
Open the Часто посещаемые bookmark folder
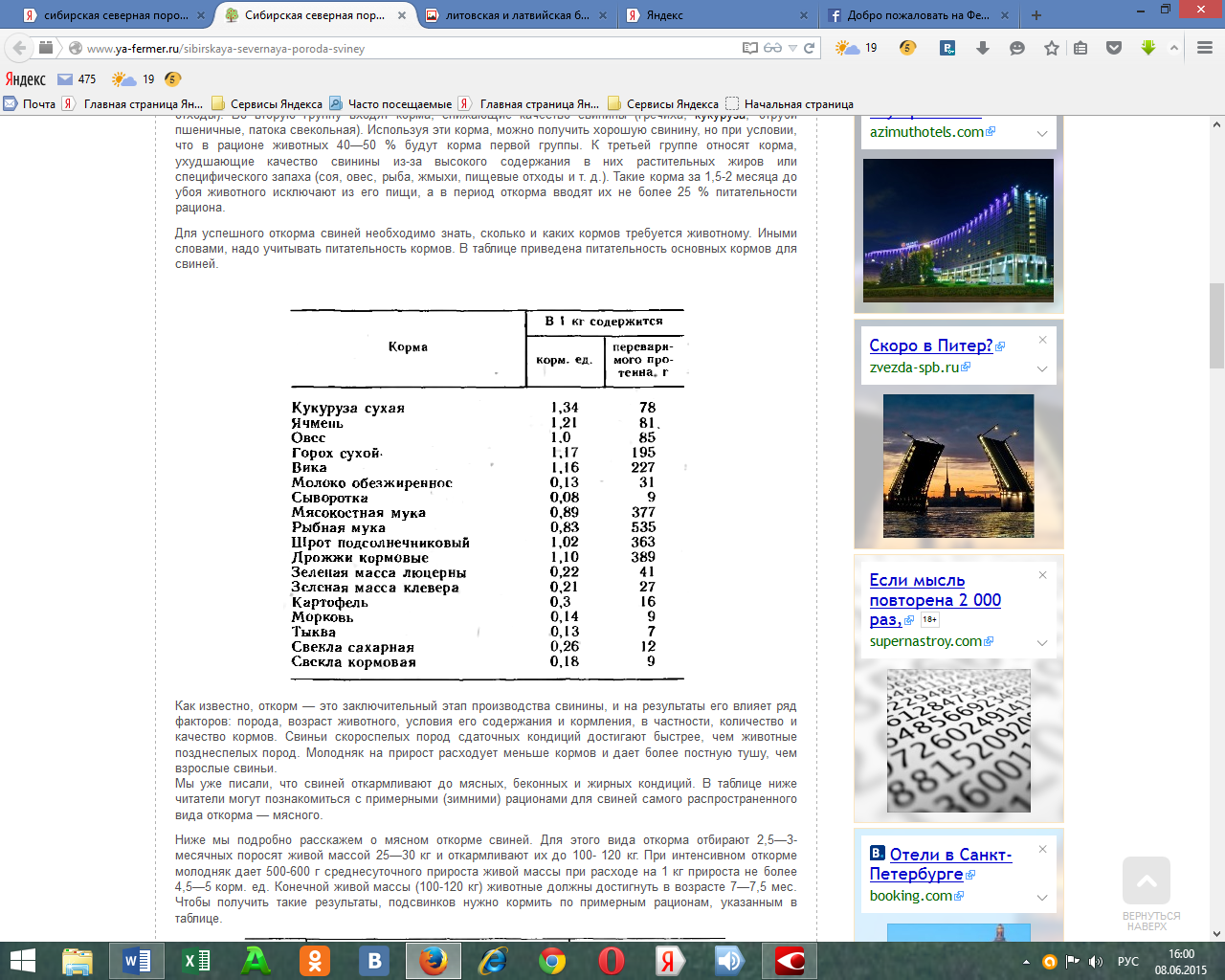pyautogui.click(x=390, y=104)
